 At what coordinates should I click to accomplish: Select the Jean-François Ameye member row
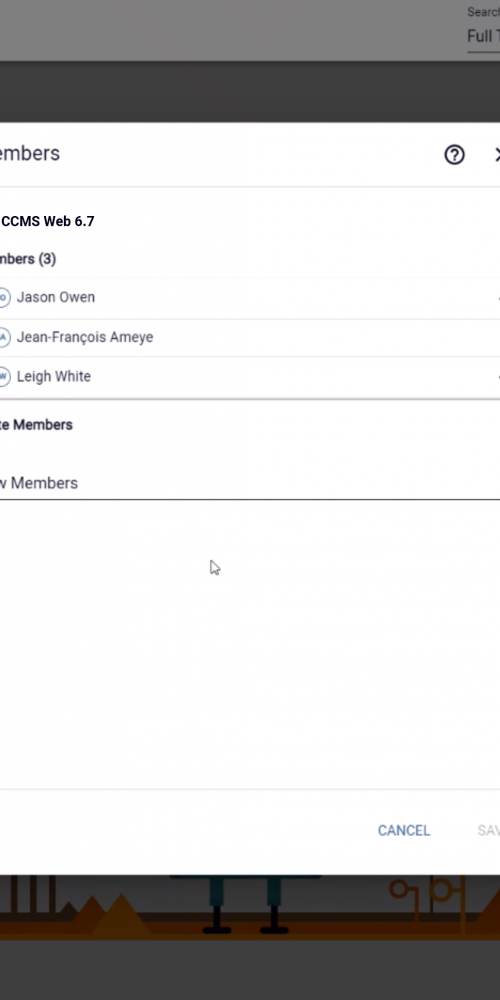click(250, 337)
